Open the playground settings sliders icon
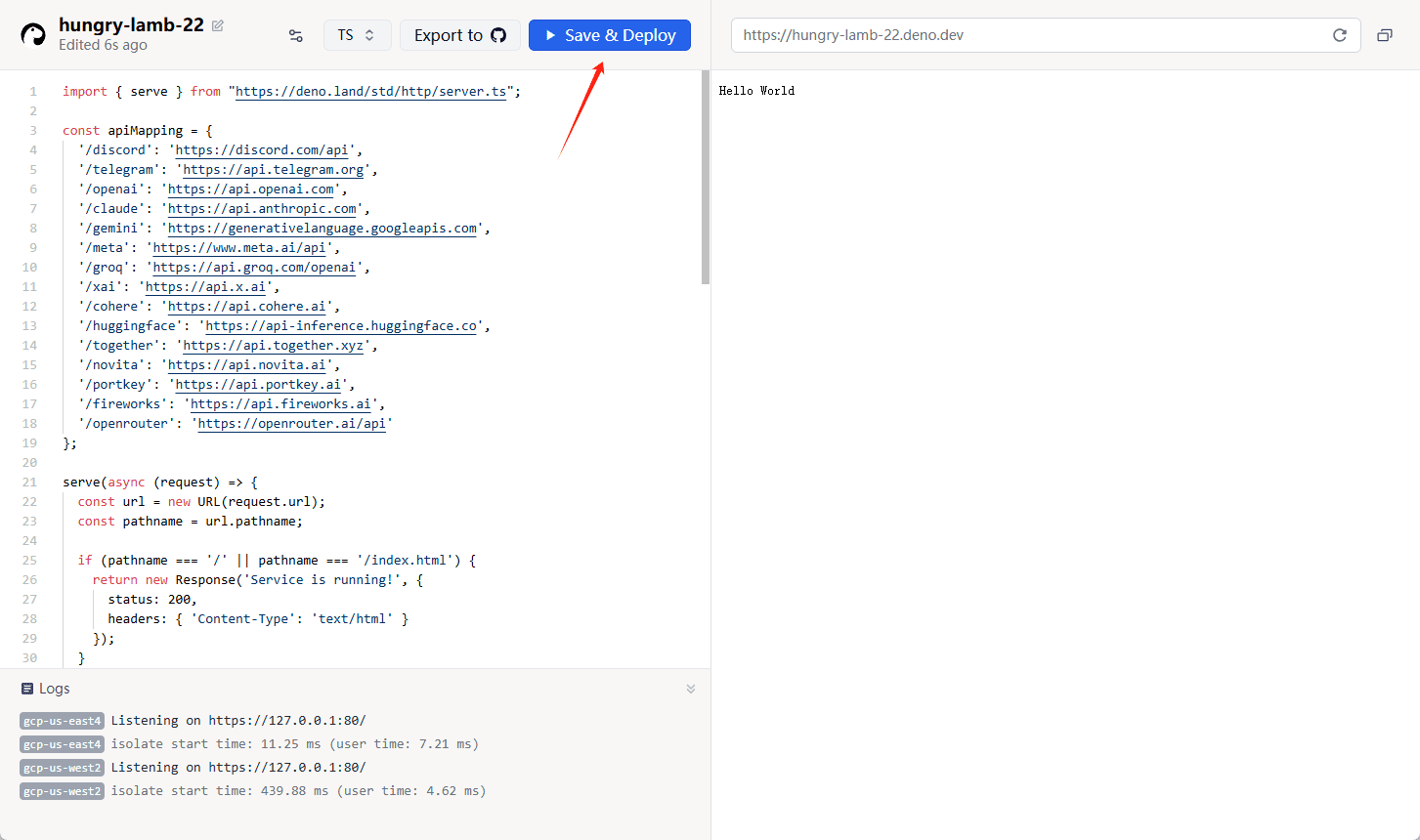The height and width of the screenshot is (840, 1420). (x=295, y=35)
